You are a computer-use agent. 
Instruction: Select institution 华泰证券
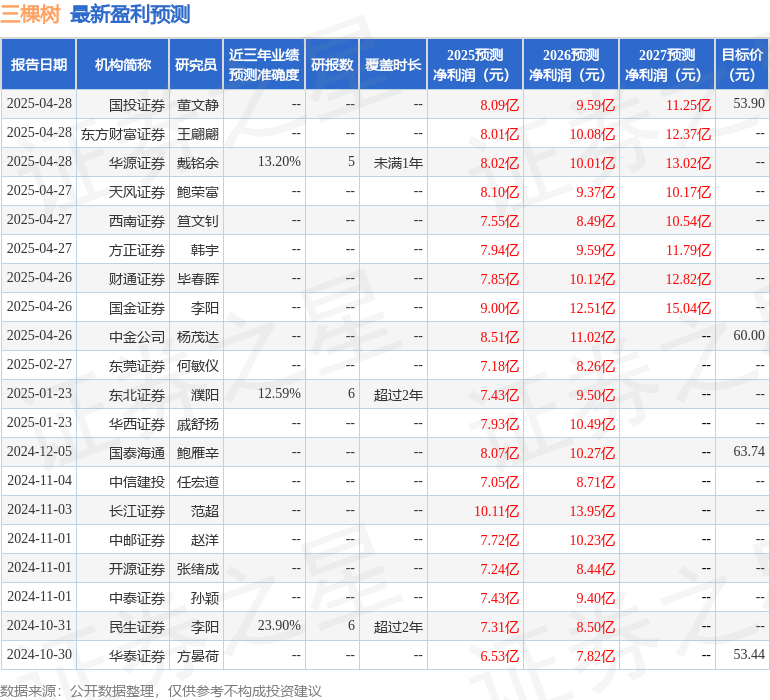tap(137, 656)
